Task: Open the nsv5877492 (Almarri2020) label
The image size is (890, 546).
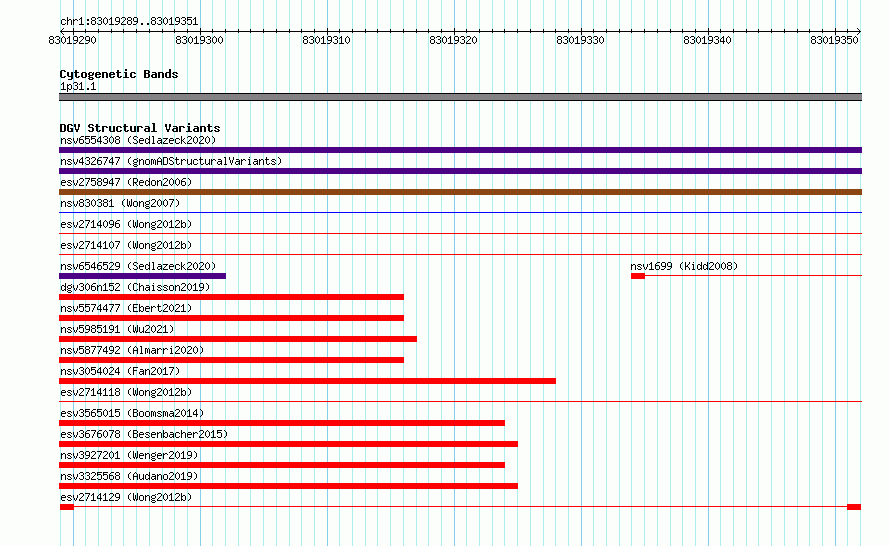Action: 132,350
